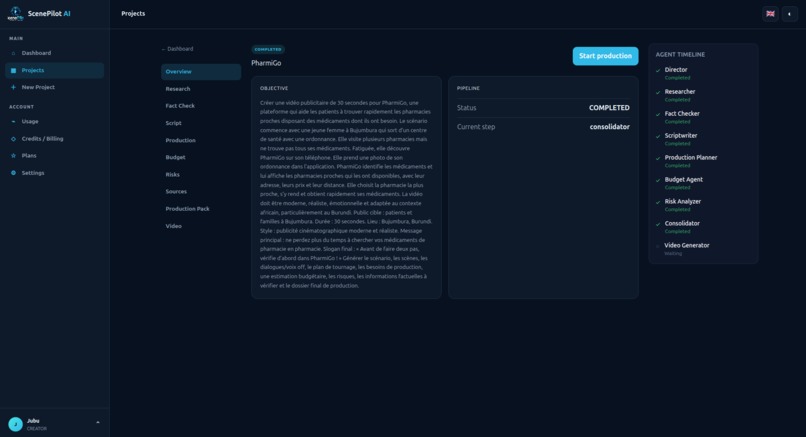This screenshot has height=437, width=806.
Task: Click the Settings gear icon
Action: pos(13,173)
